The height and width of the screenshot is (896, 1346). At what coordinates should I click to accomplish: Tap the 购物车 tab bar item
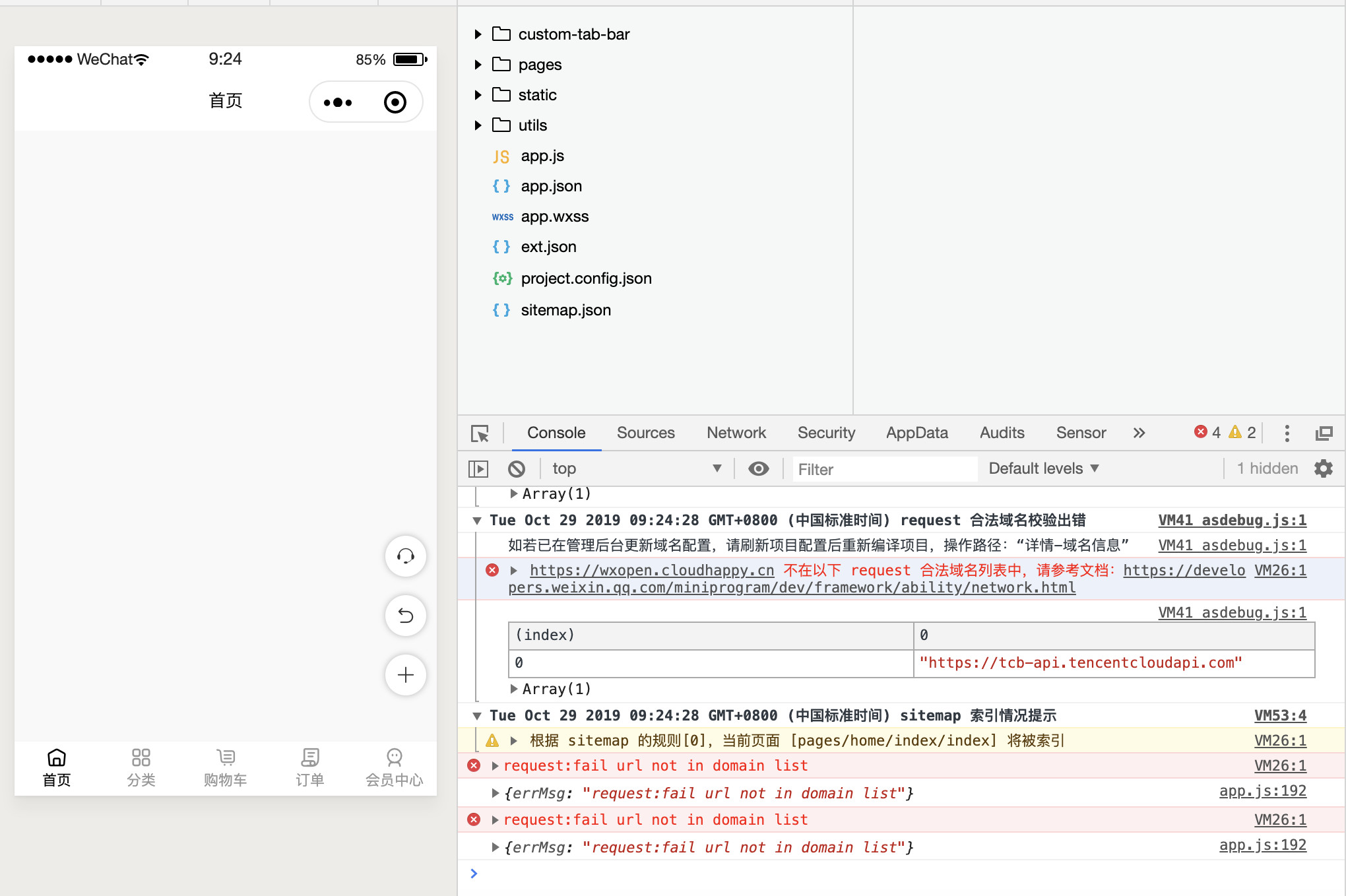tap(225, 767)
